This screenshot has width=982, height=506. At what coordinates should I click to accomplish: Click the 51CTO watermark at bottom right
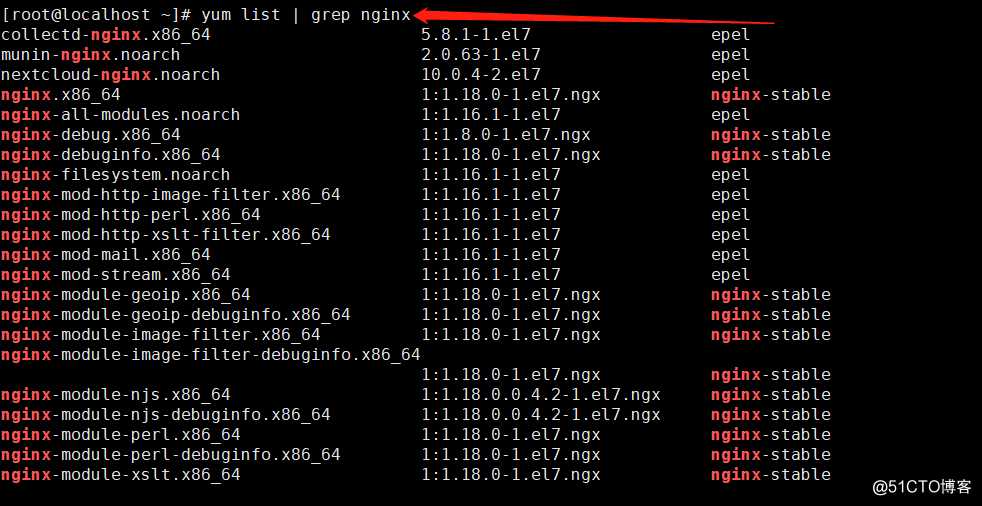pos(923,487)
